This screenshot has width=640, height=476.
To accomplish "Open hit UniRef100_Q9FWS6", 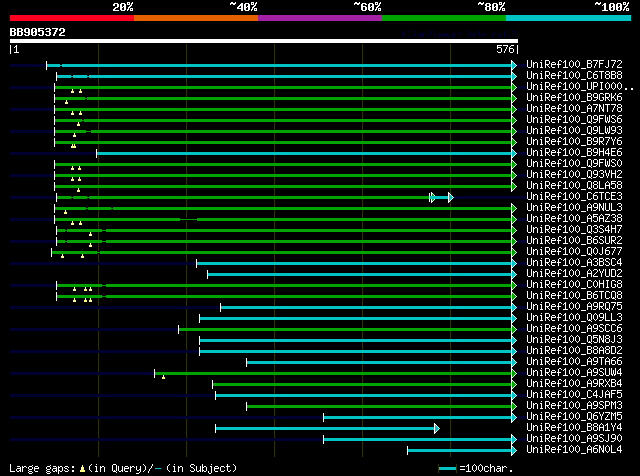I will click(x=574, y=119).
